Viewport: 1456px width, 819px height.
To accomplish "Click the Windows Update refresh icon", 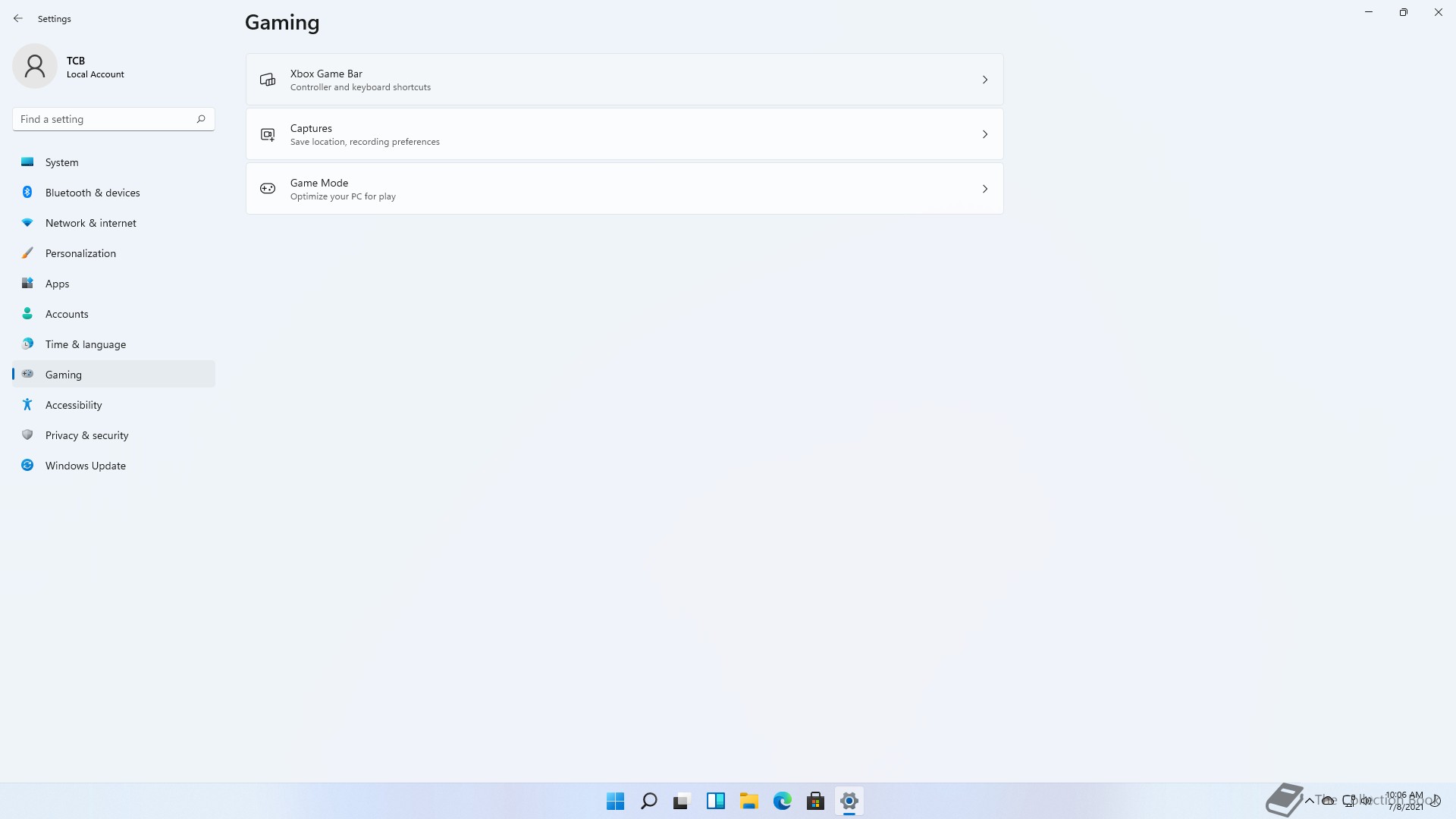I will click(x=27, y=465).
